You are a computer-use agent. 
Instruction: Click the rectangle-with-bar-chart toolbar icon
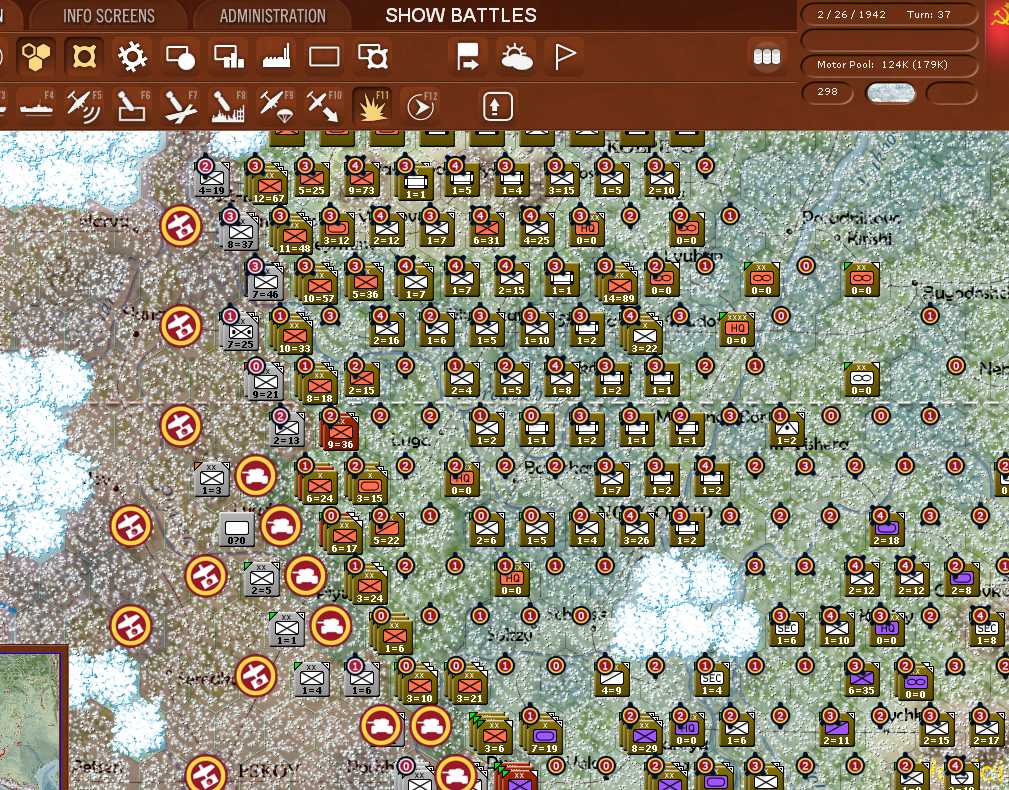(228, 57)
